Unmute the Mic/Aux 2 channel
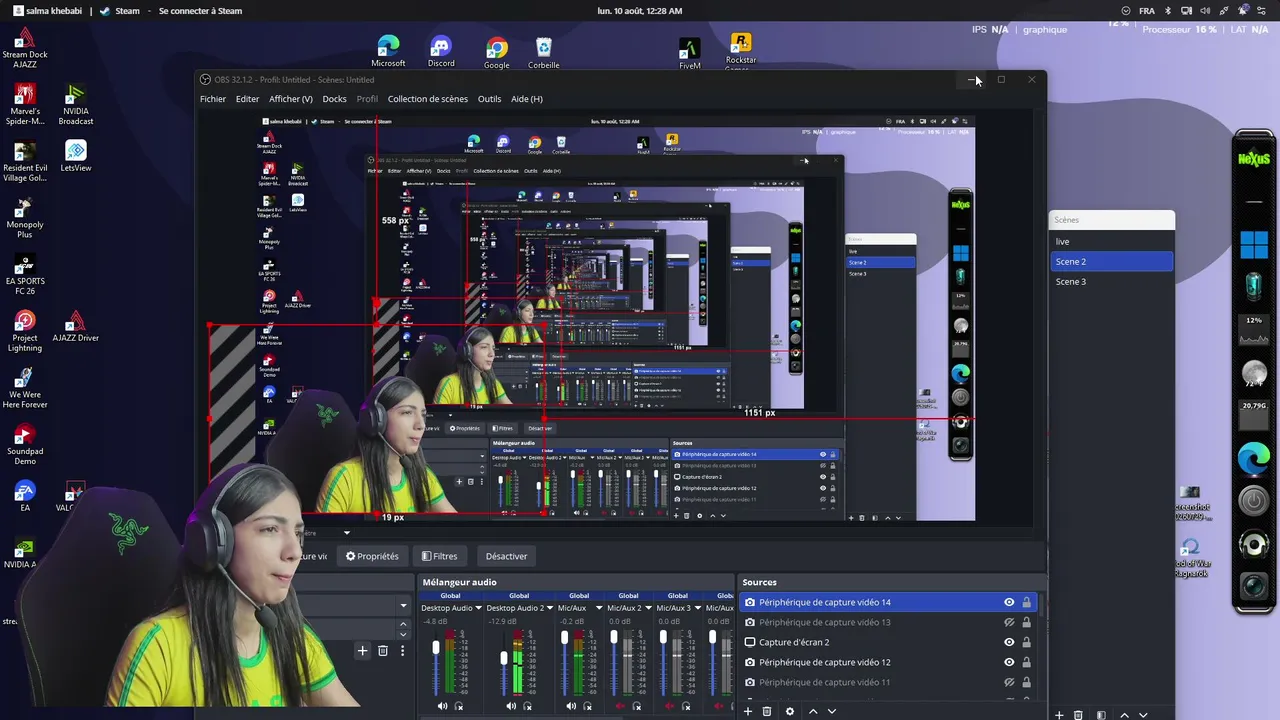 [x=620, y=707]
